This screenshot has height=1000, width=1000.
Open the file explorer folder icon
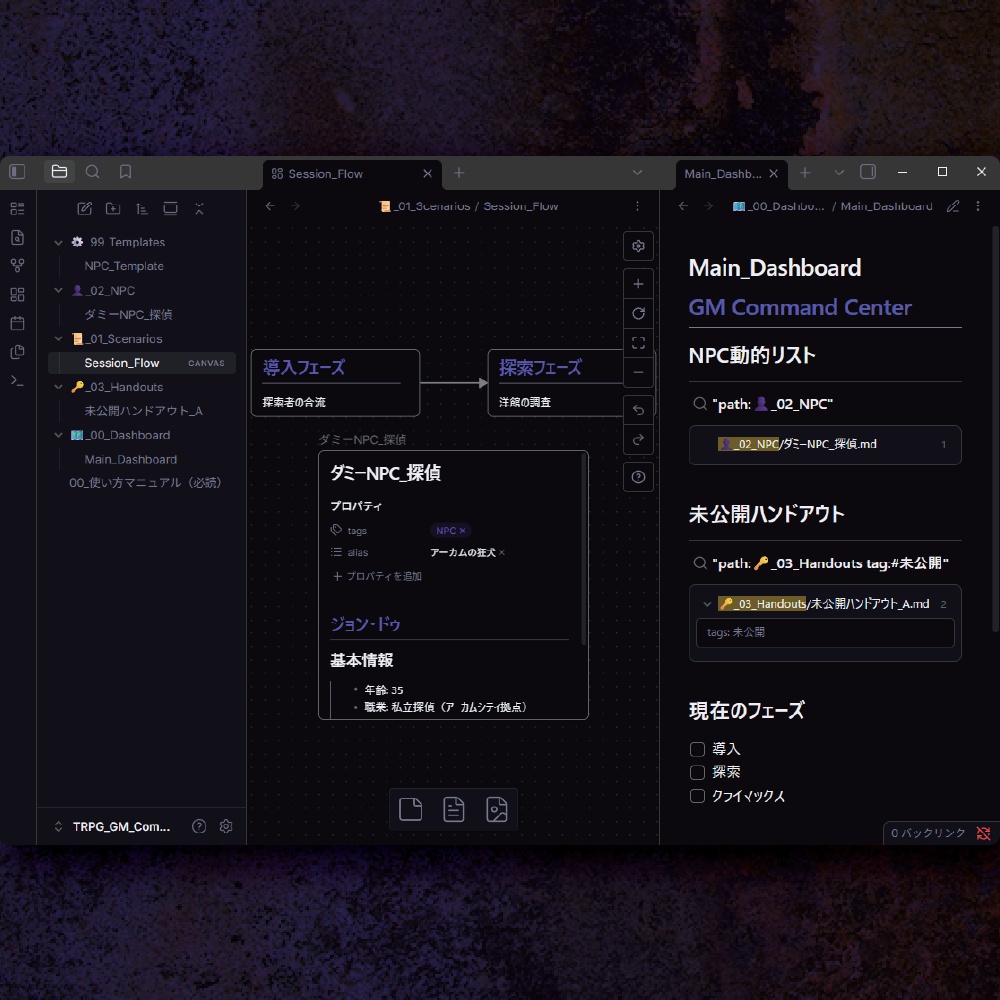pyautogui.click(x=59, y=172)
